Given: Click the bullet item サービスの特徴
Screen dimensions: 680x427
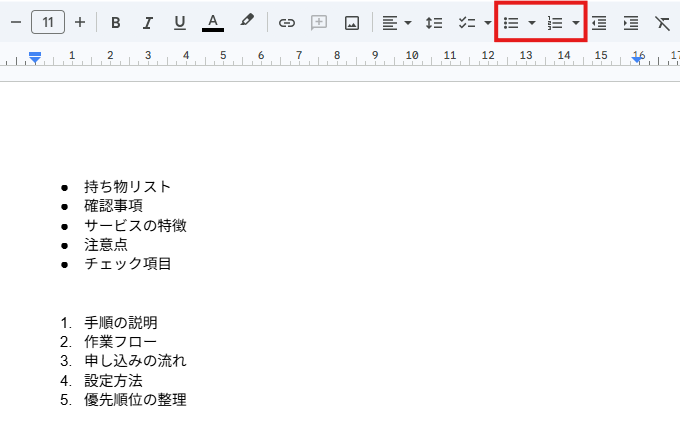Looking at the screenshot, I should (x=135, y=225).
